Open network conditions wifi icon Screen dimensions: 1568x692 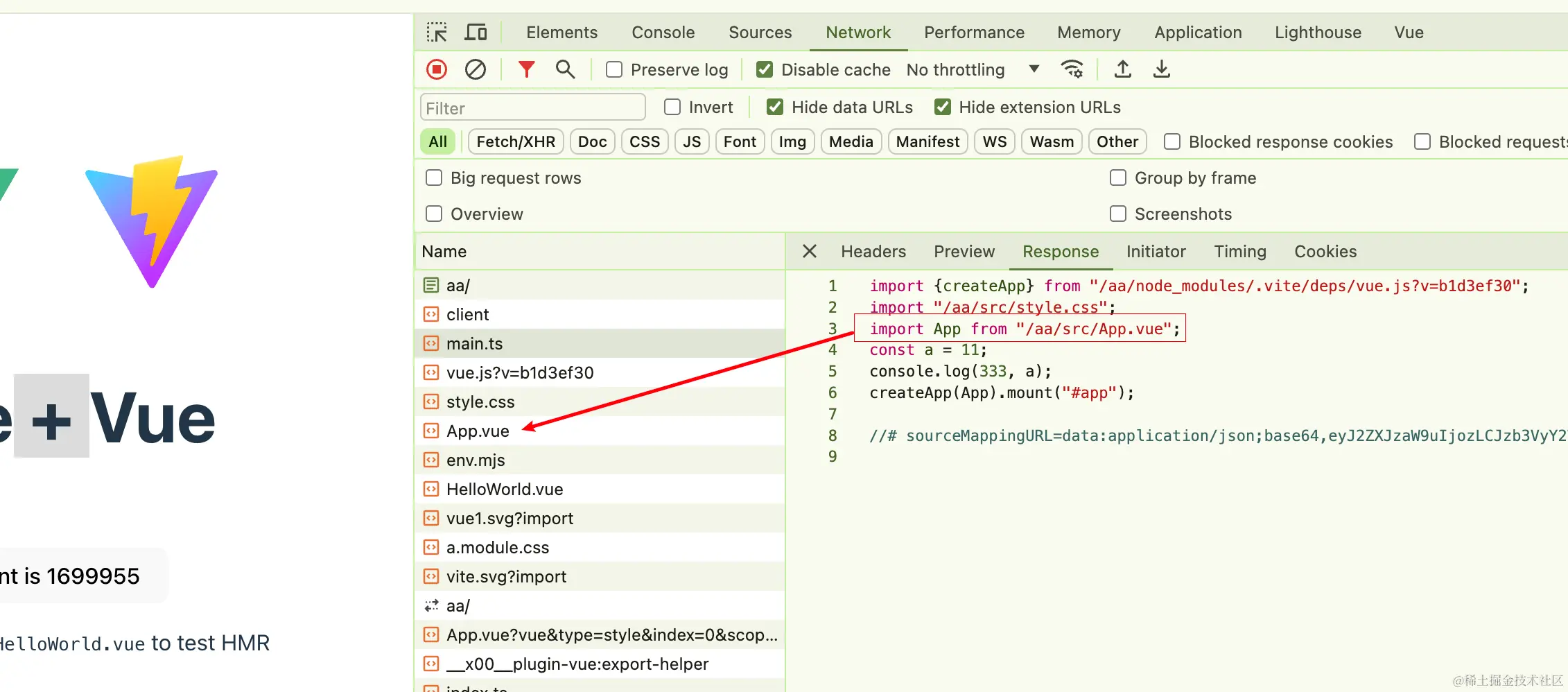[1072, 69]
